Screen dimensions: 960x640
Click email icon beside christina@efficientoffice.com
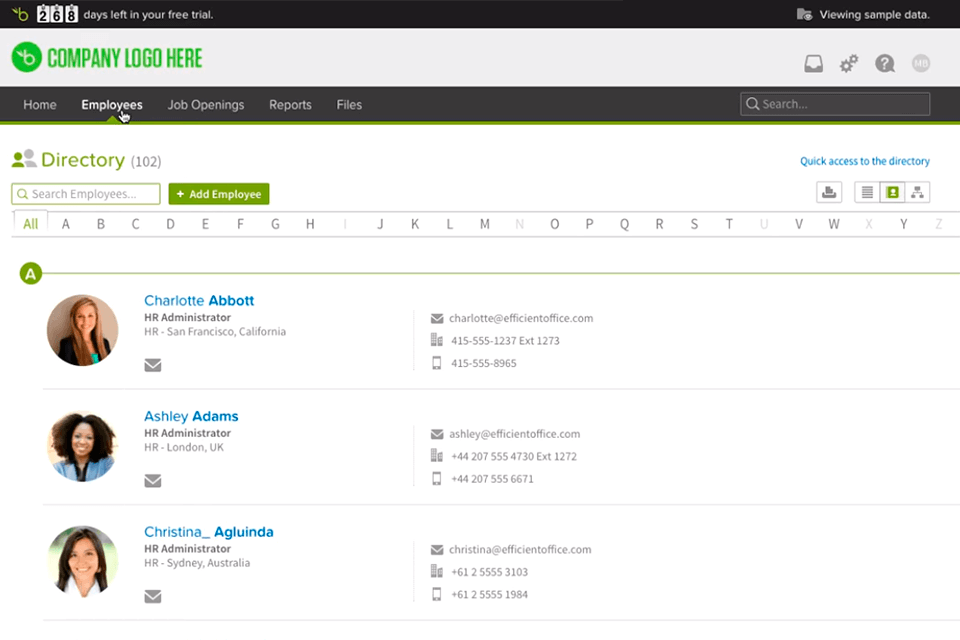point(437,550)
